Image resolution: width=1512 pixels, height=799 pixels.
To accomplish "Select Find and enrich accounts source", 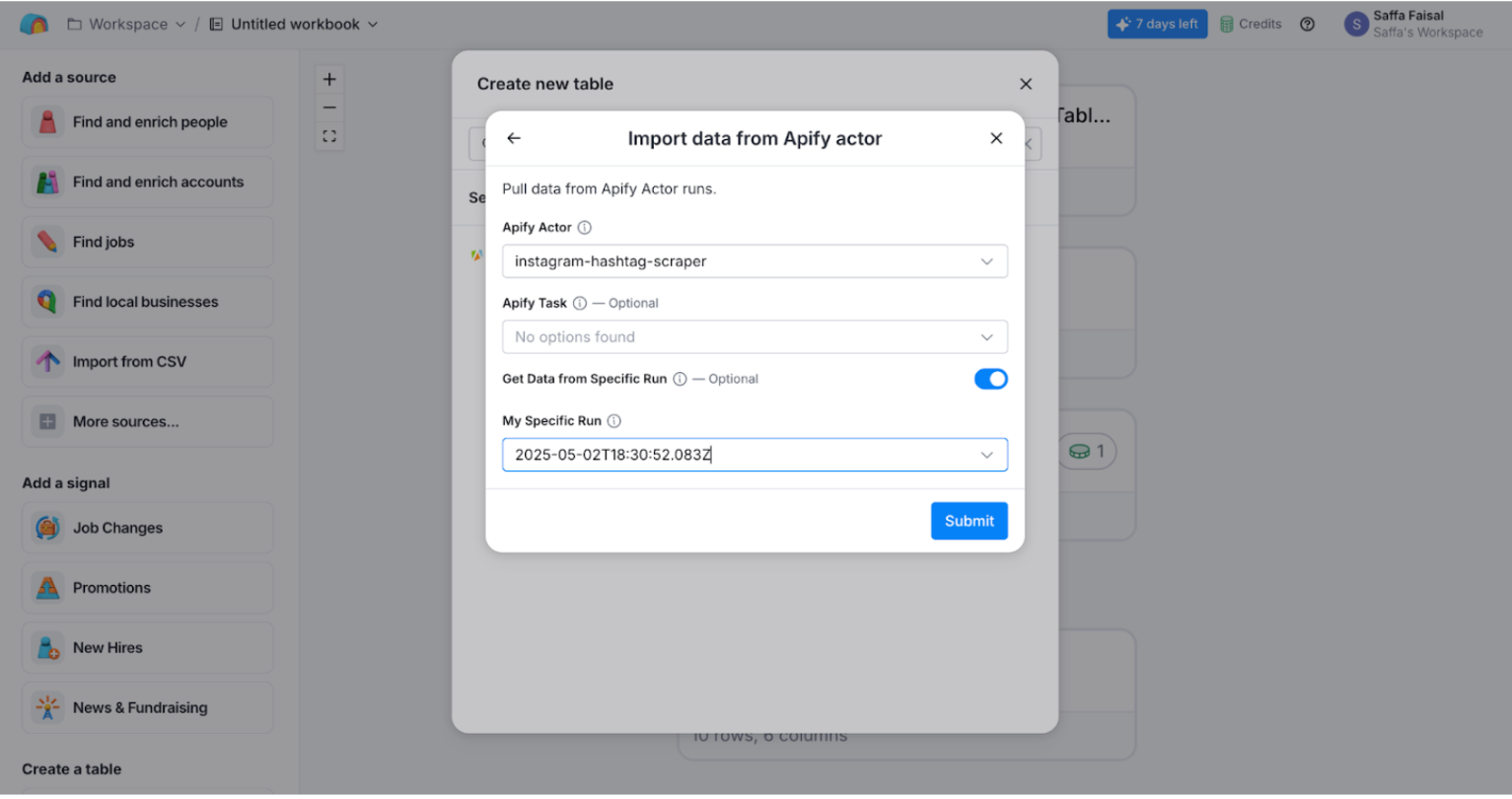I will [x=148, y=182].
